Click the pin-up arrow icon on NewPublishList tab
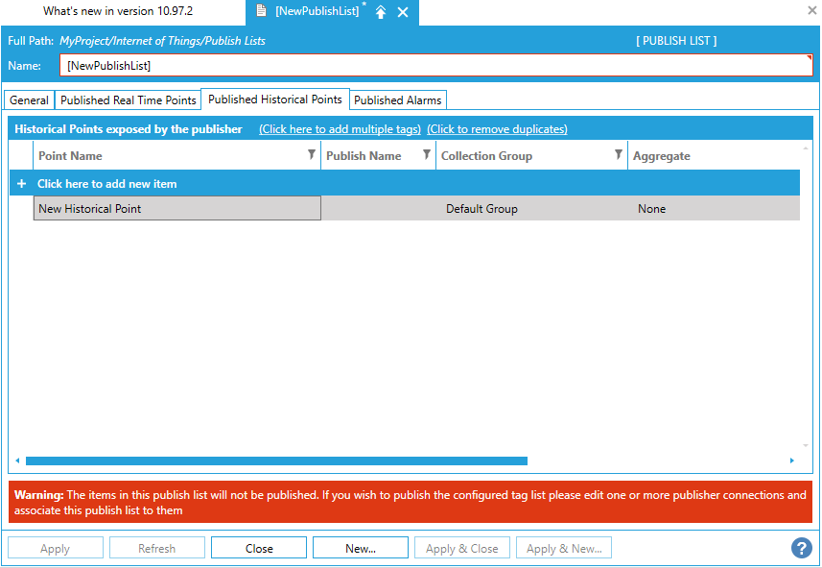Screen dimensions: 822x568 381,12
